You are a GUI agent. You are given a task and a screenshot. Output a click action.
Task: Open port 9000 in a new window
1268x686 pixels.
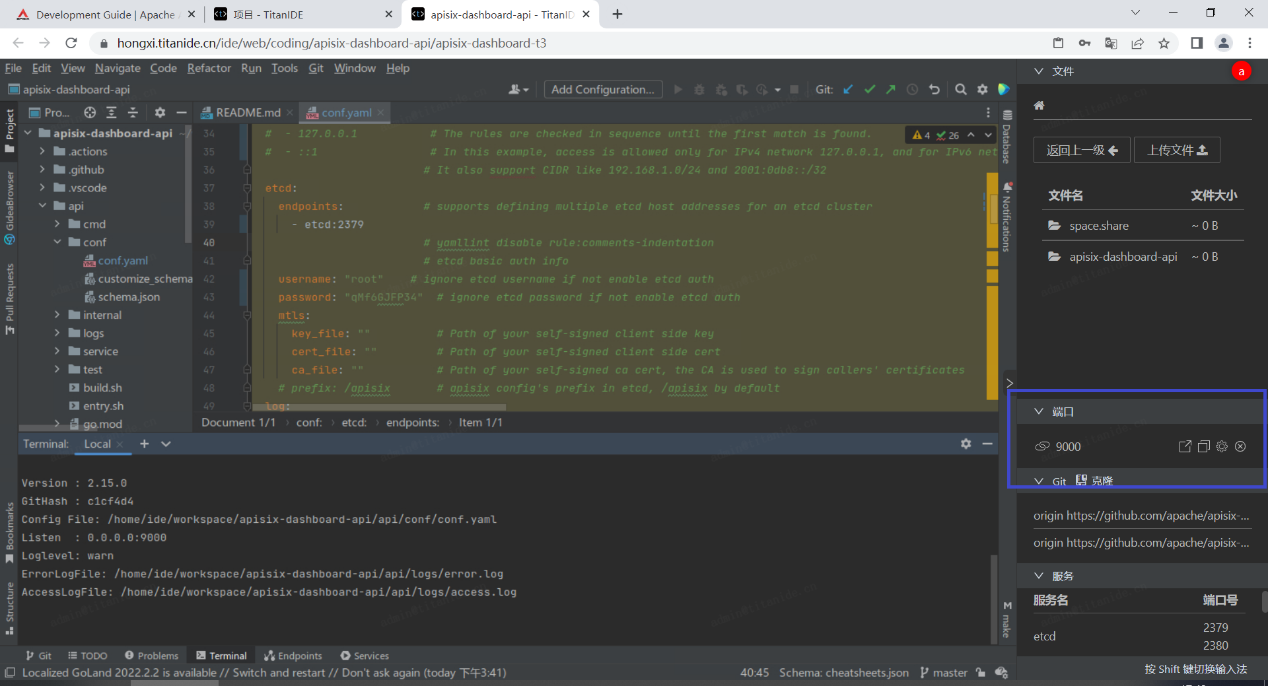(1185, 446)
